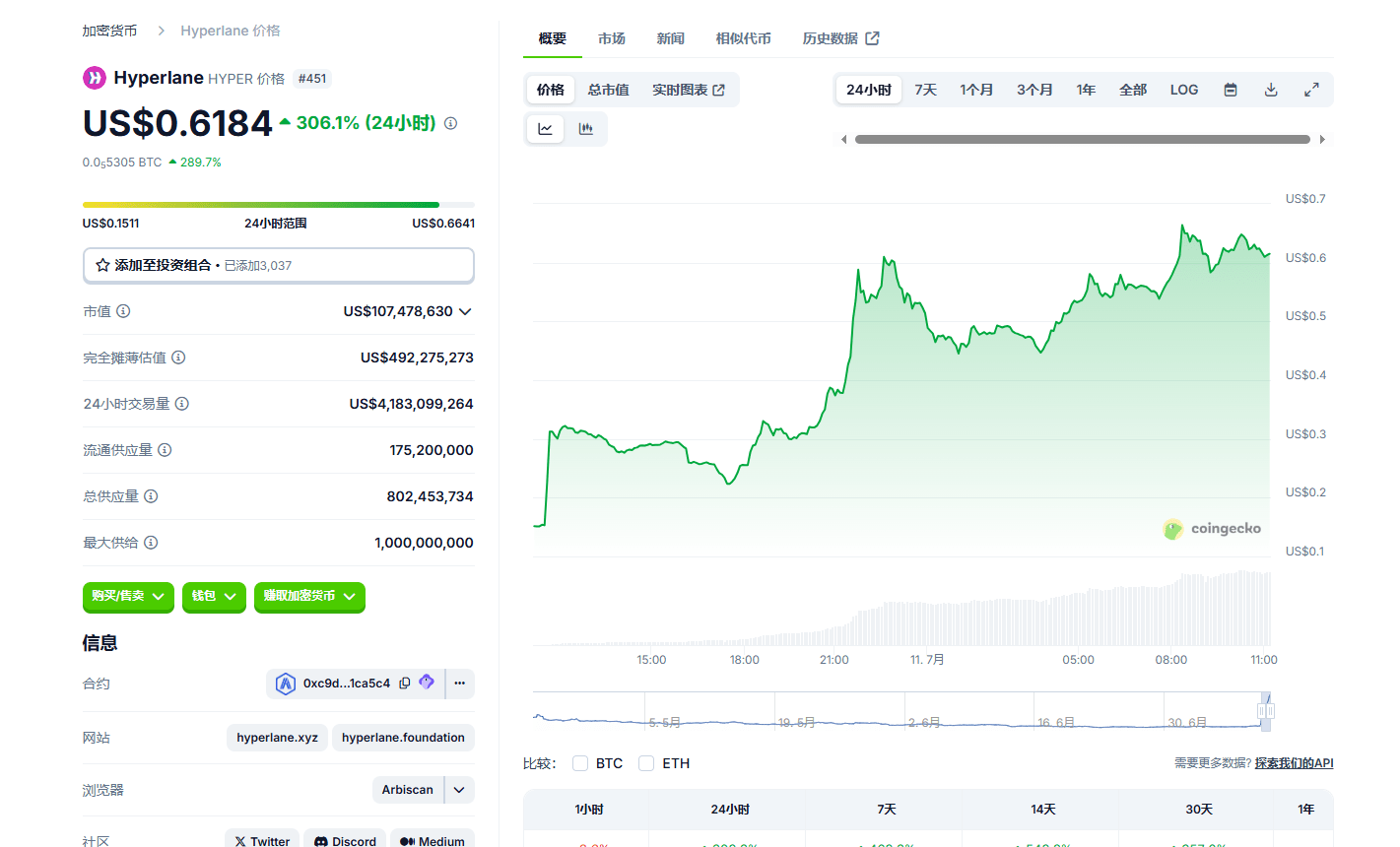Open hyperlane.xyz website link

277,738
